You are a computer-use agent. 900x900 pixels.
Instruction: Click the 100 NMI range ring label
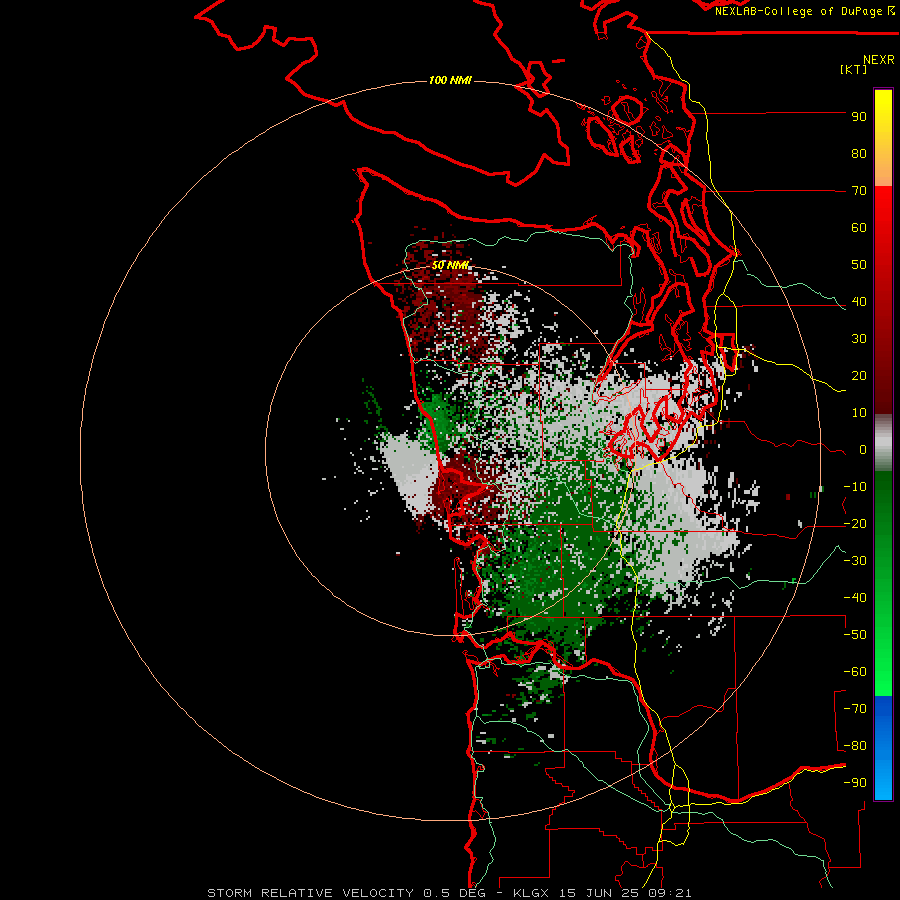[450, 80]
